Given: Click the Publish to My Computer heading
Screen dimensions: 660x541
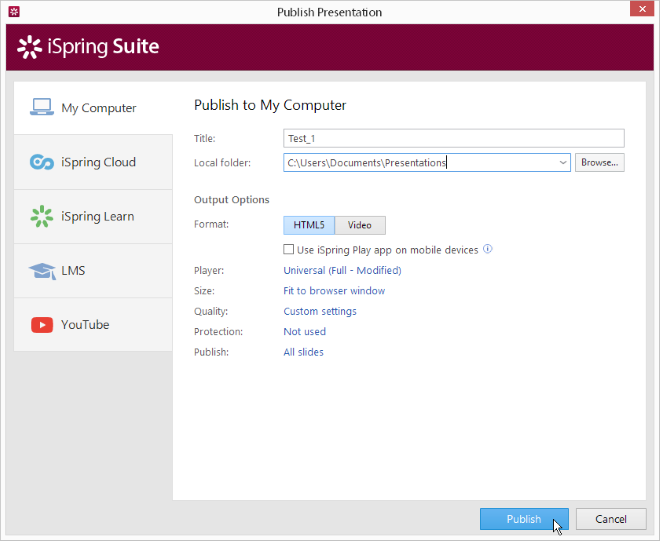Looking at the screenshot, I should [270, 105].
